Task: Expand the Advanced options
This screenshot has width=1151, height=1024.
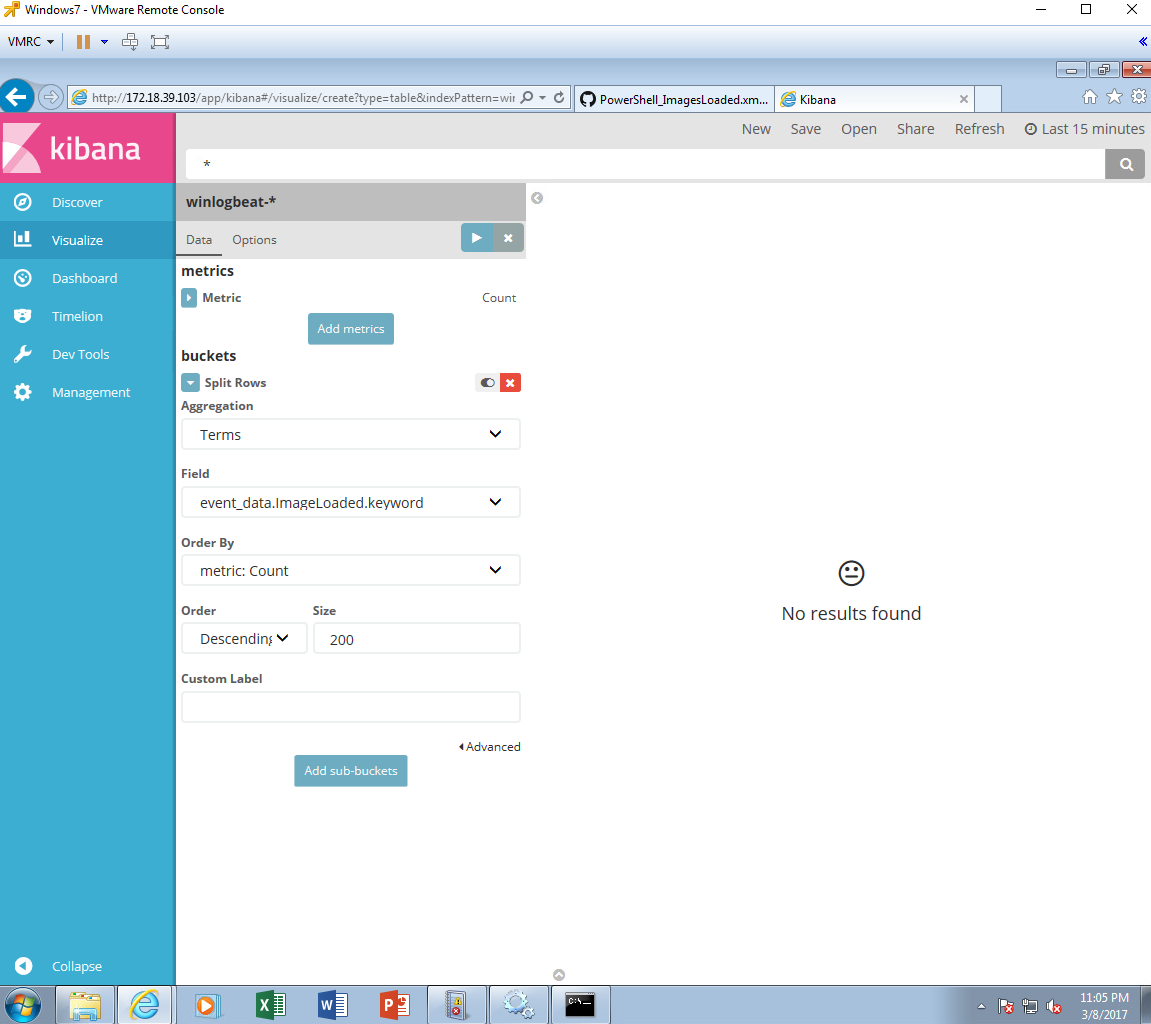Action: [x=490, y=747]
